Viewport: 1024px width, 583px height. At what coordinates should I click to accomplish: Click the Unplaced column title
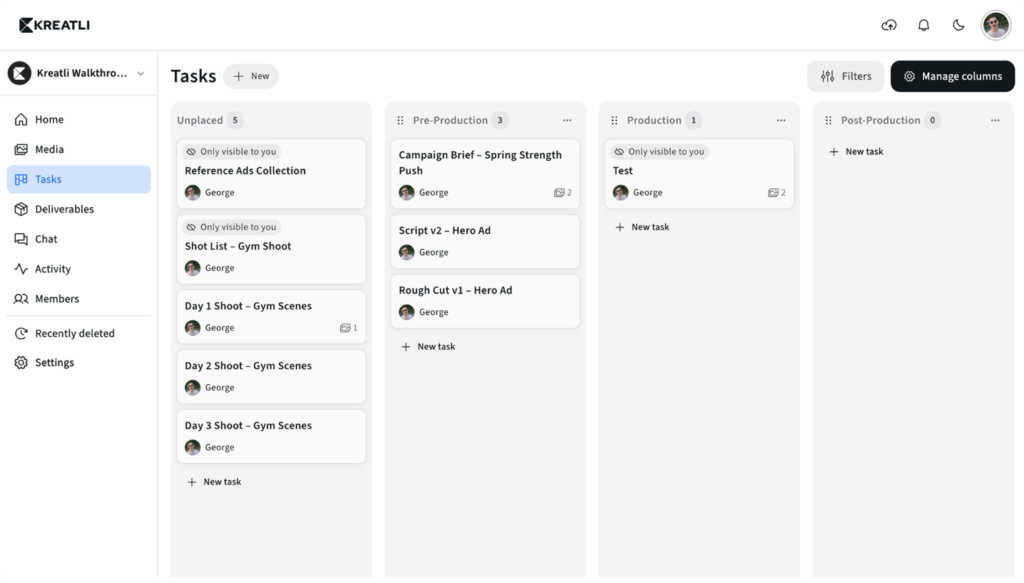200,120
